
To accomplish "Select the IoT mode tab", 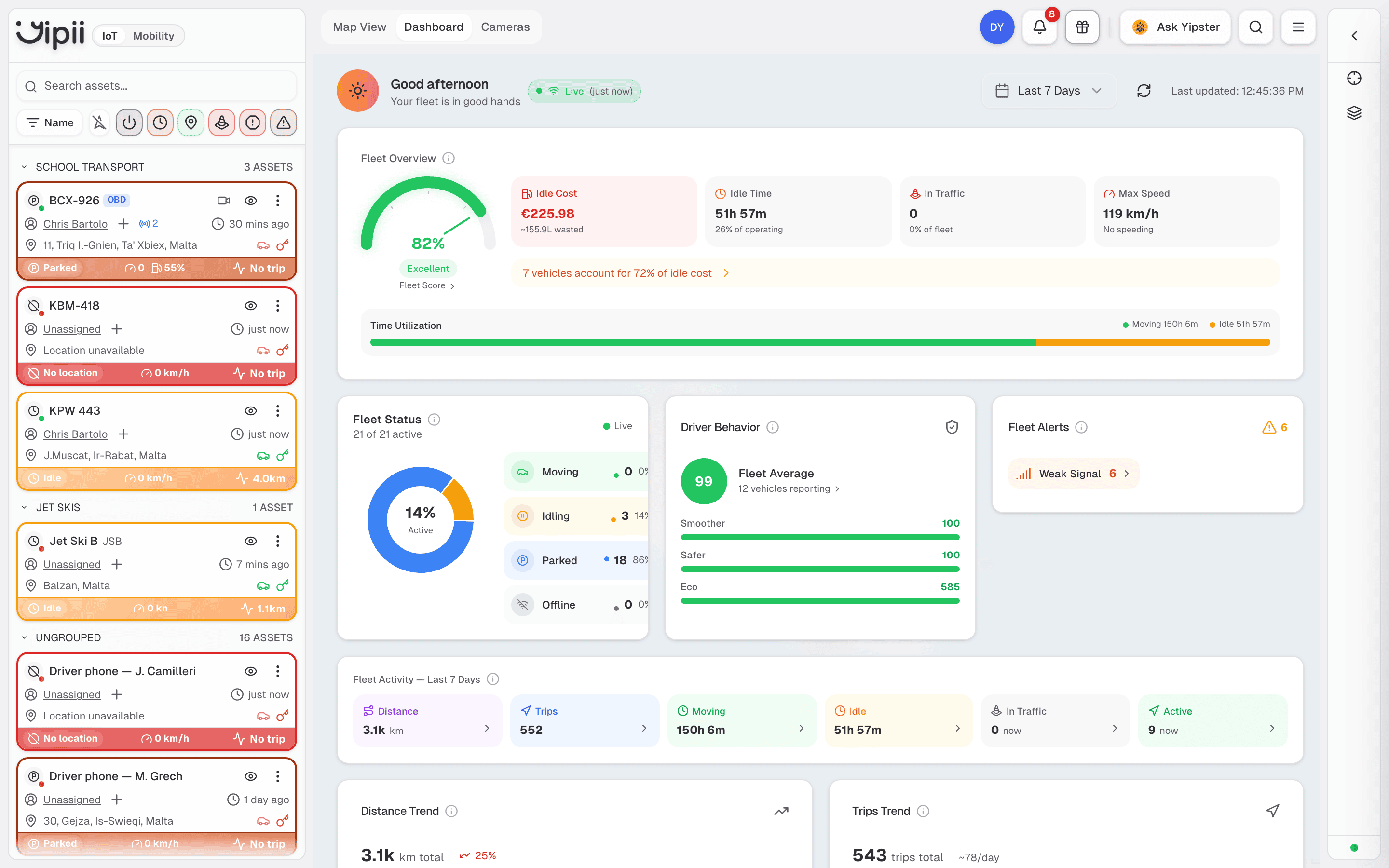I will tap(109, 36).
